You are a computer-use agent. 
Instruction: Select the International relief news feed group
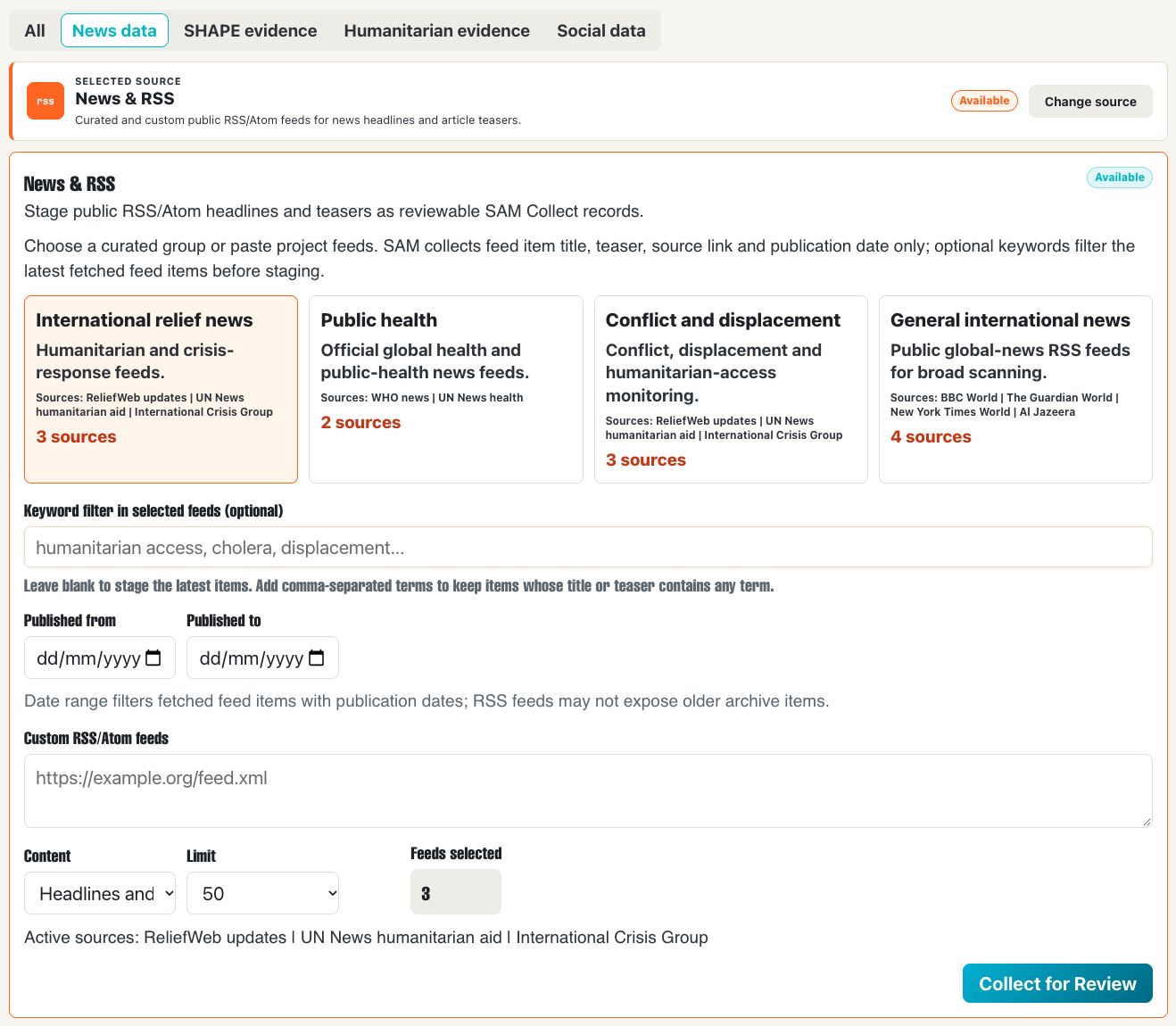(161, 389)
